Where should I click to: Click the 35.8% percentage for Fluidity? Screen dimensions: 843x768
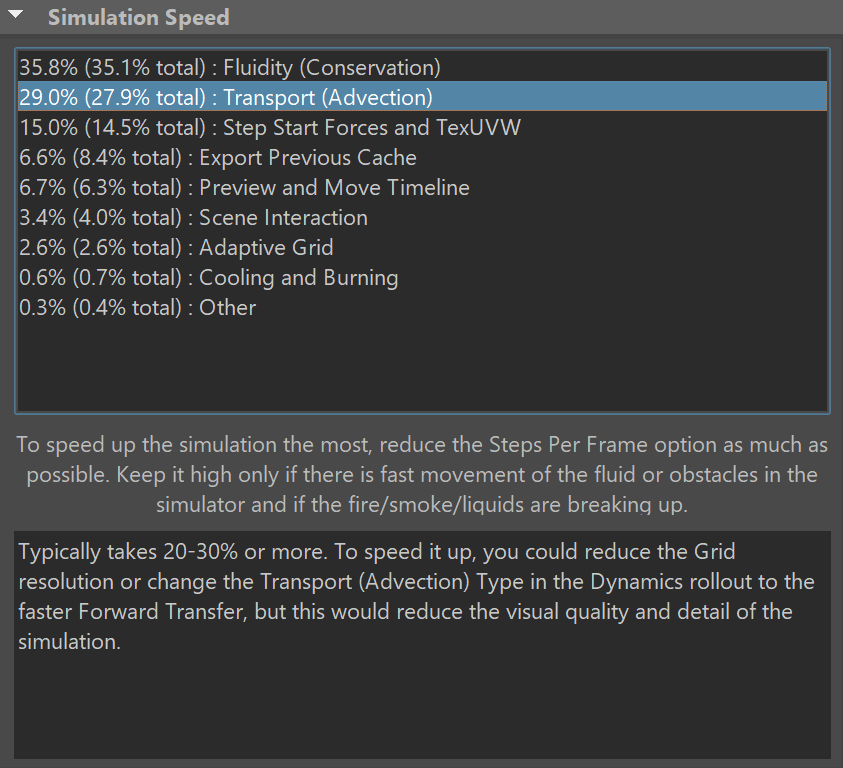point(48,68)
